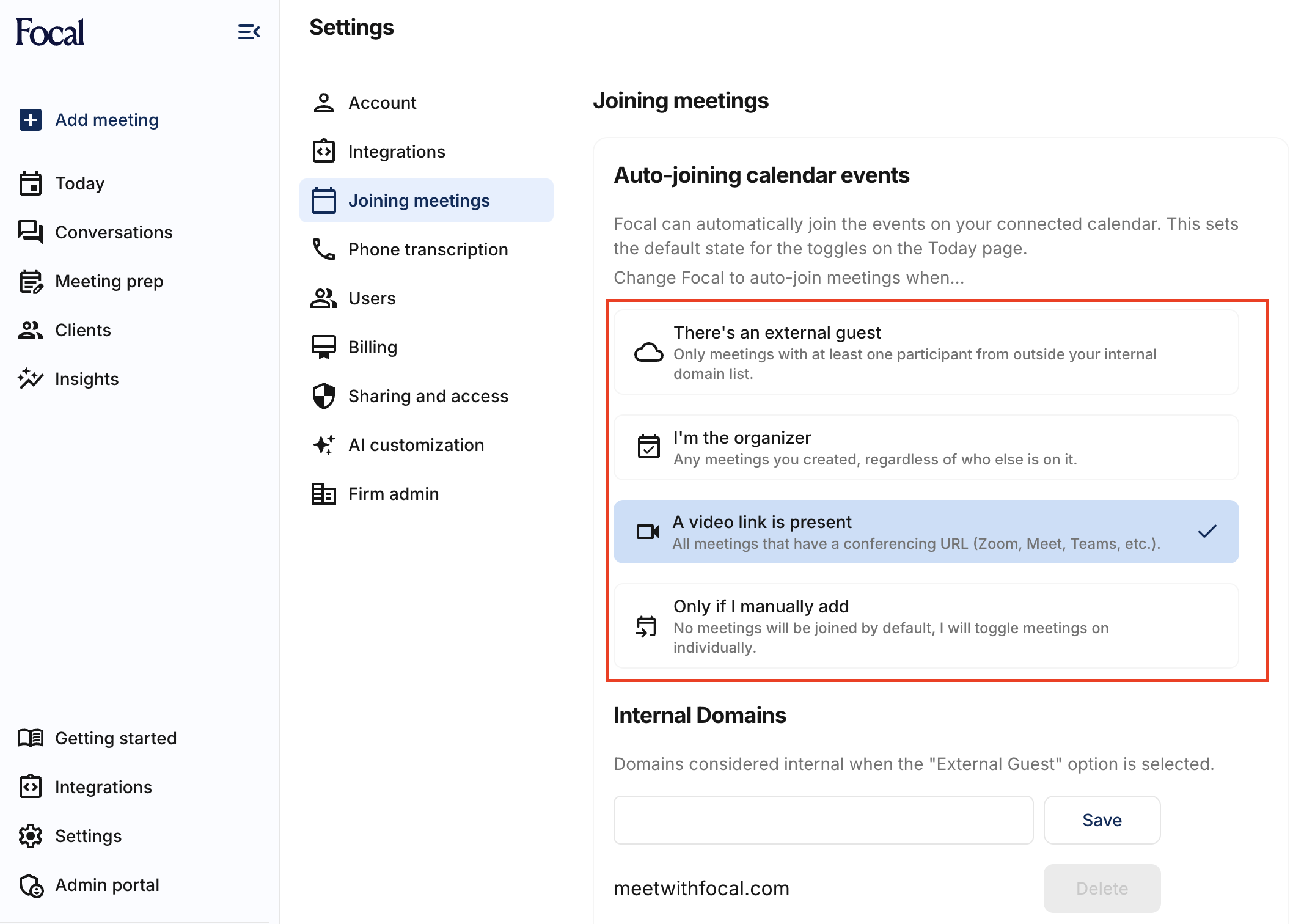Select "There's an external guest" option
This screenshot has width=1293, height=924.
tap(926, 352)
